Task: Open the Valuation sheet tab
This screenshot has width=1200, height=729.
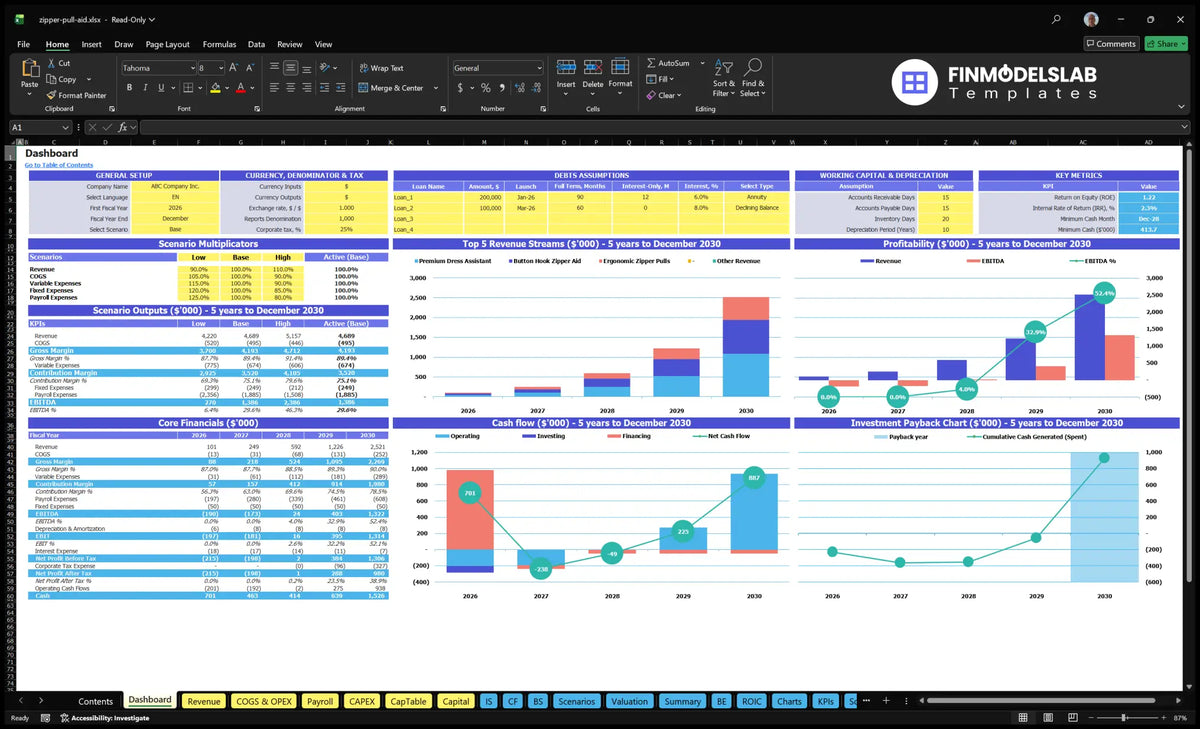Action: point(629,701)
